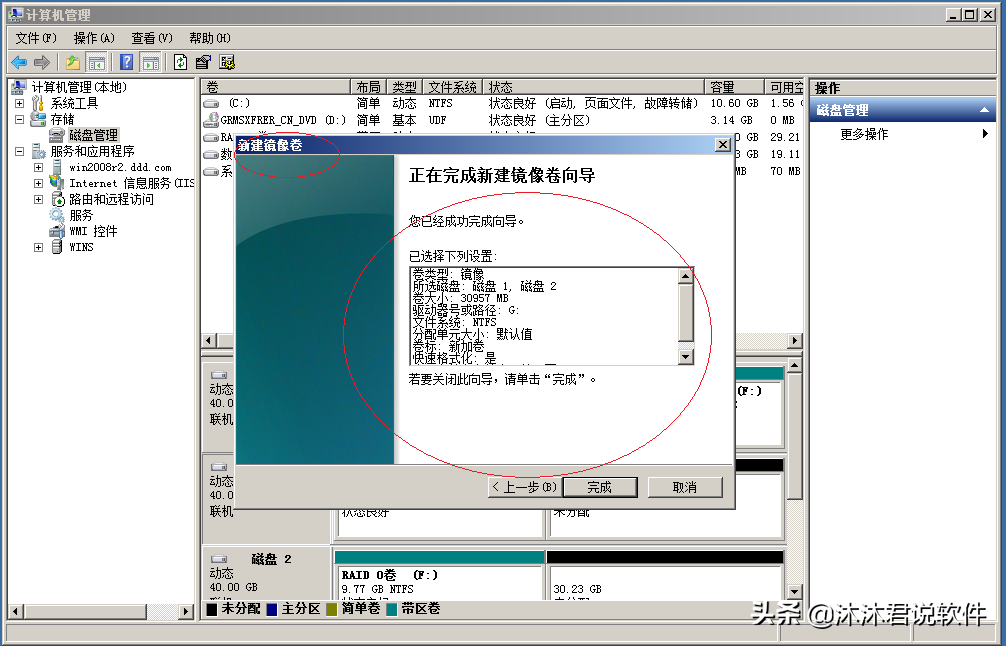Toggle the Show/Hide Action Pane toolbar icon
Viewport: 1006px width, 646px height.
pos(150,62)
